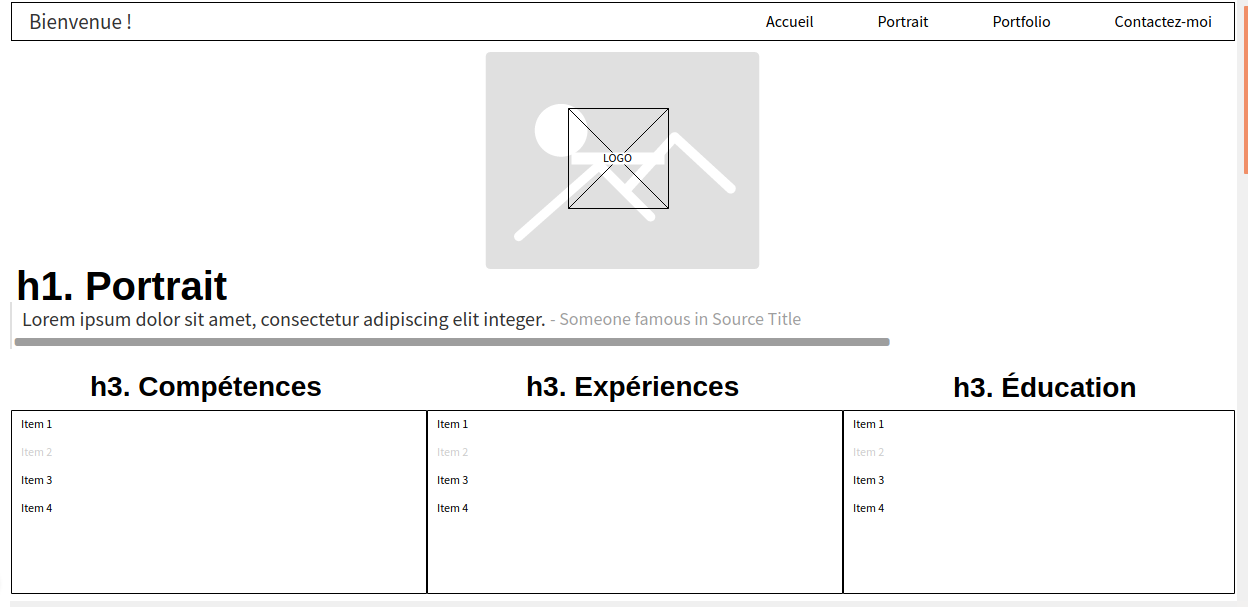The height and width of the screenshot is (607, 1248).
Task: Go to the Portrait navigation link
Action: [x=902, y=22]
